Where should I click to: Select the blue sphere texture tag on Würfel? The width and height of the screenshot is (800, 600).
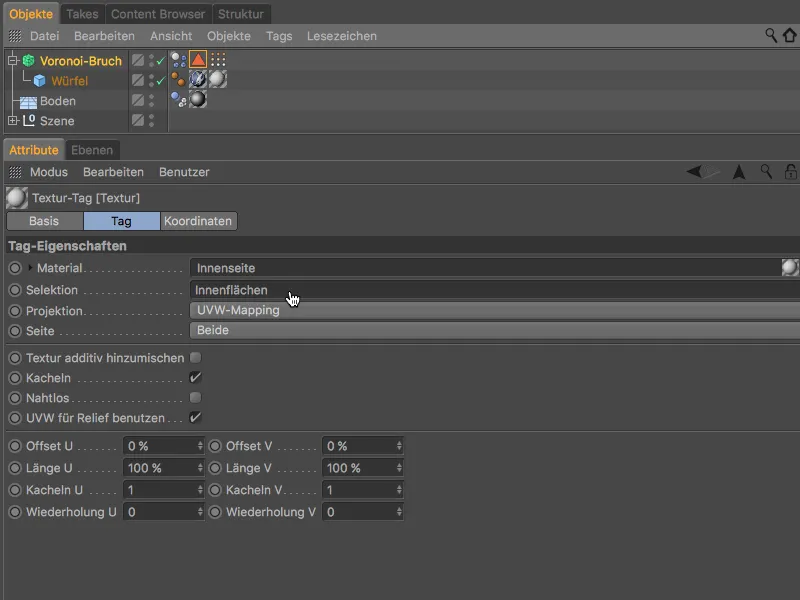click(197, 79)
